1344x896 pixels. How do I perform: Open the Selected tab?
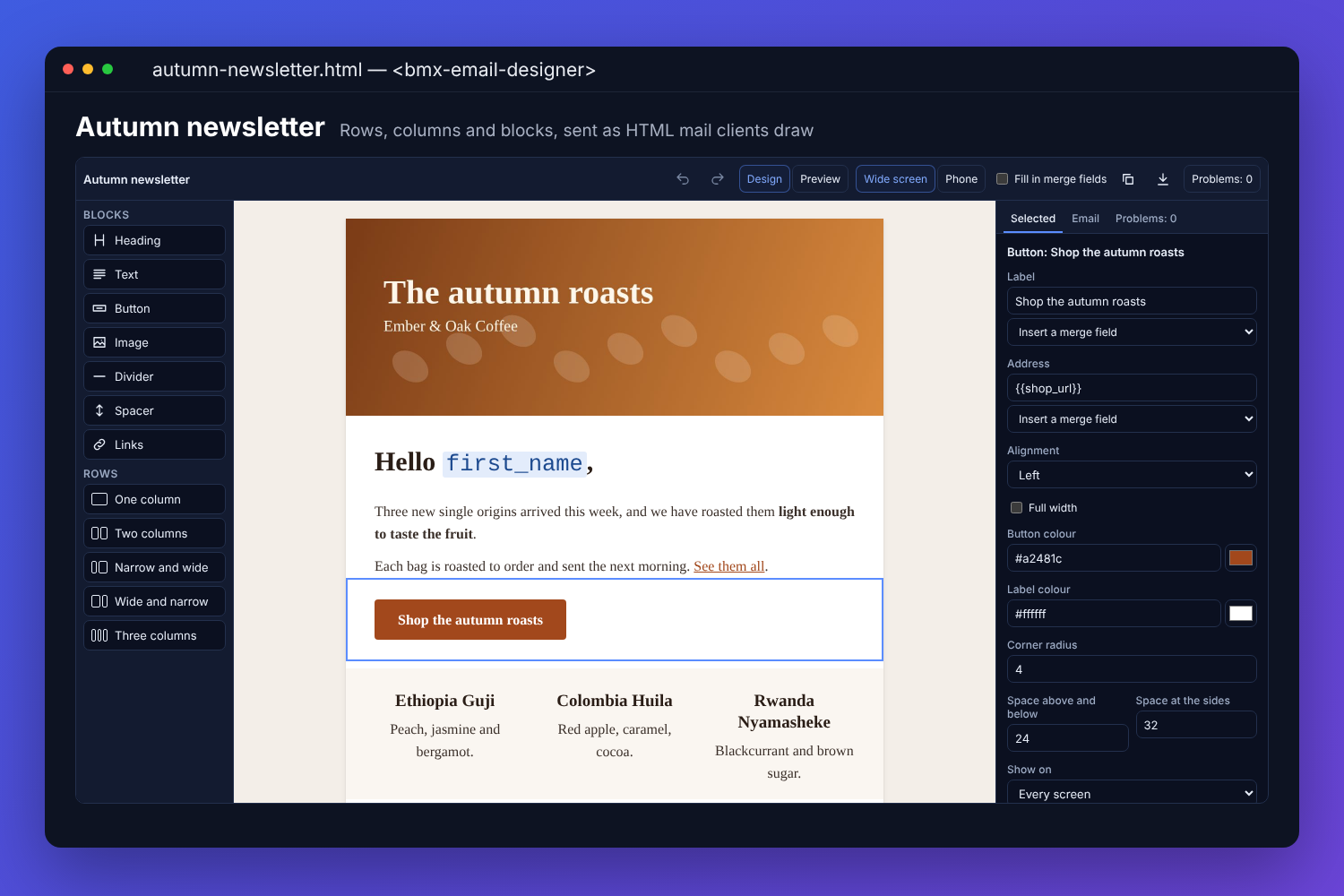tap(1033, 219)
